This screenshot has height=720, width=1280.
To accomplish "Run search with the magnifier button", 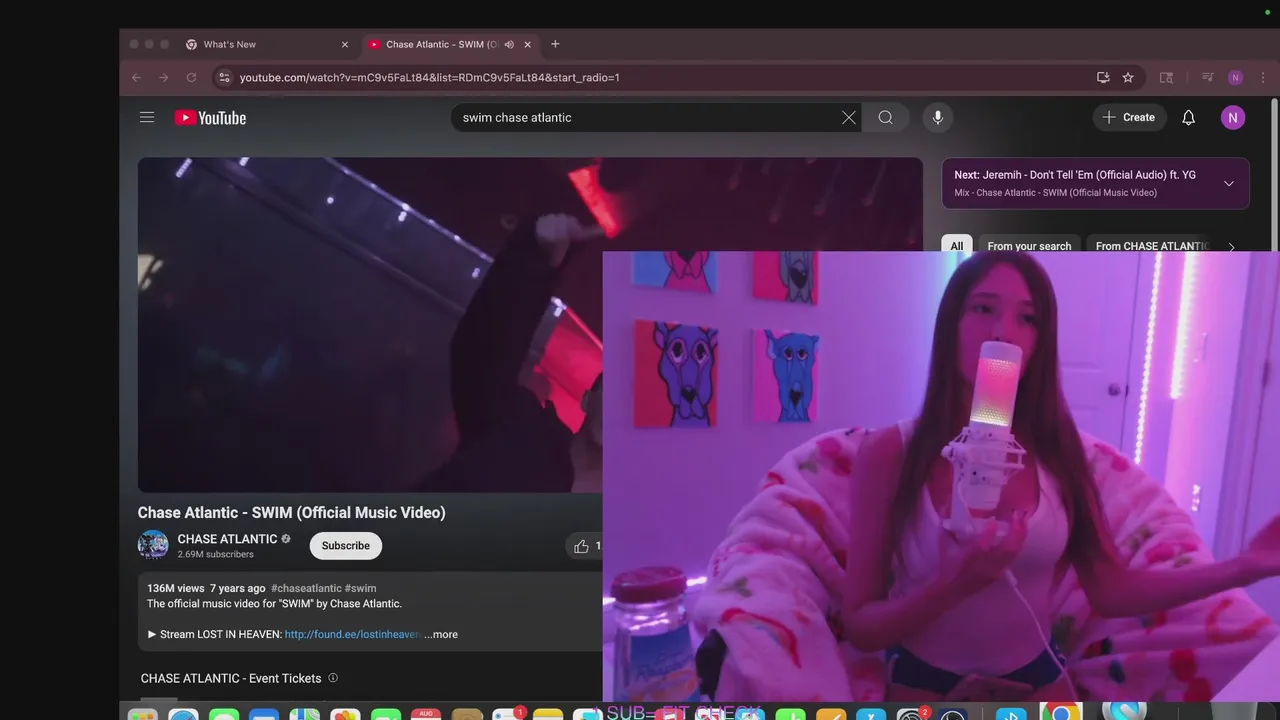I will (886, 117).
